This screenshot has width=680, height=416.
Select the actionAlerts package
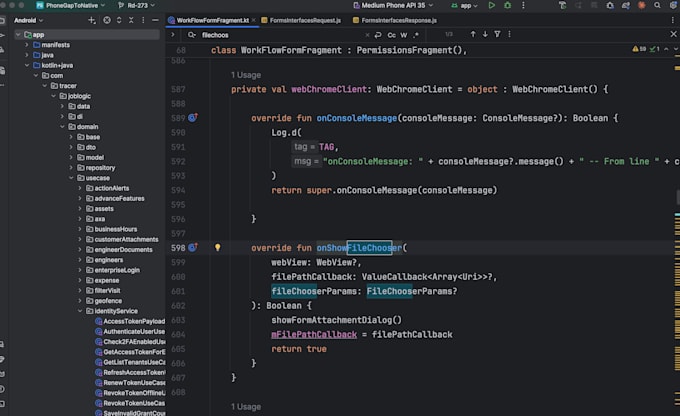tap(111, 188)
